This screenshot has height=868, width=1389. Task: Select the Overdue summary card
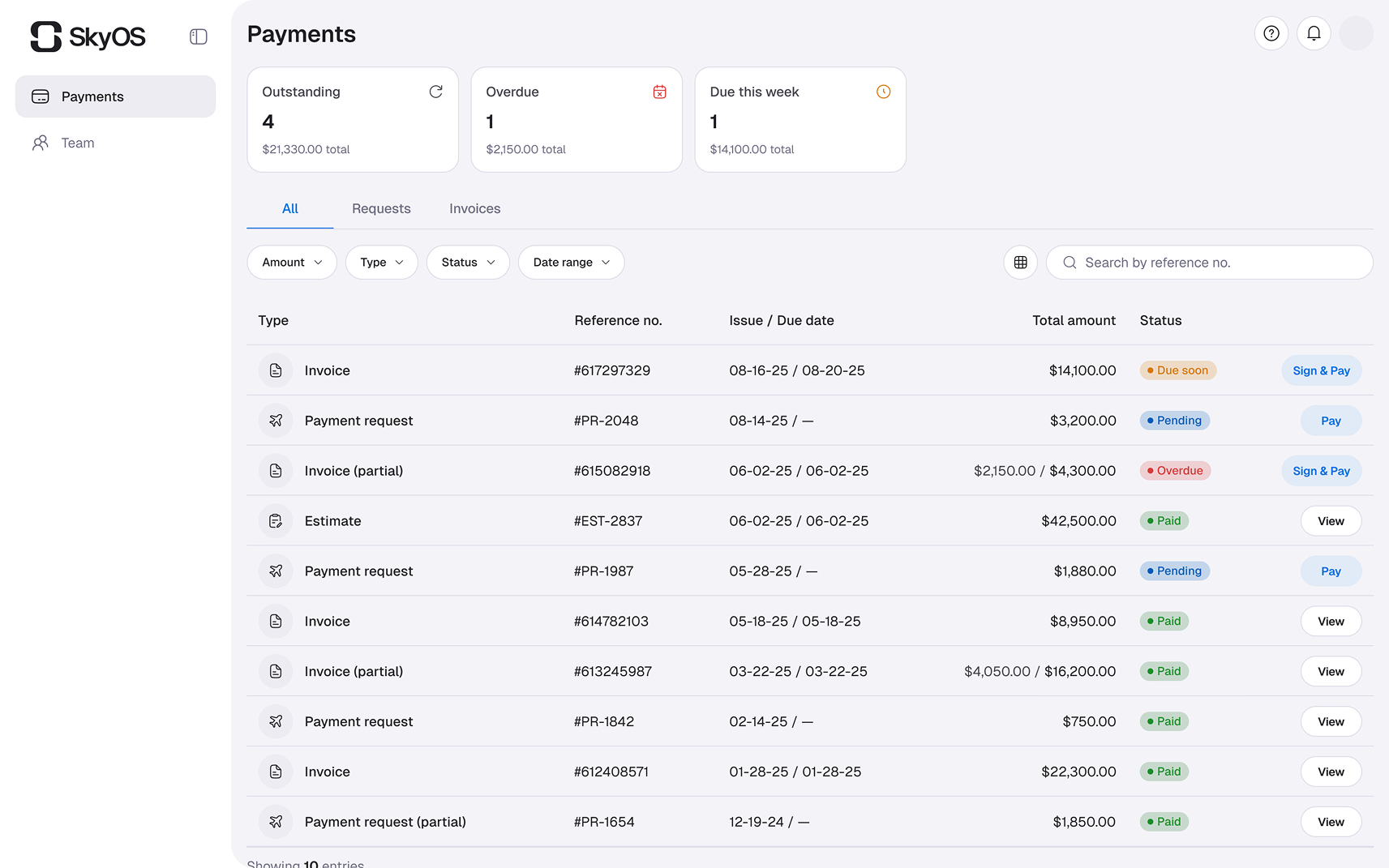tap(577, 119)
